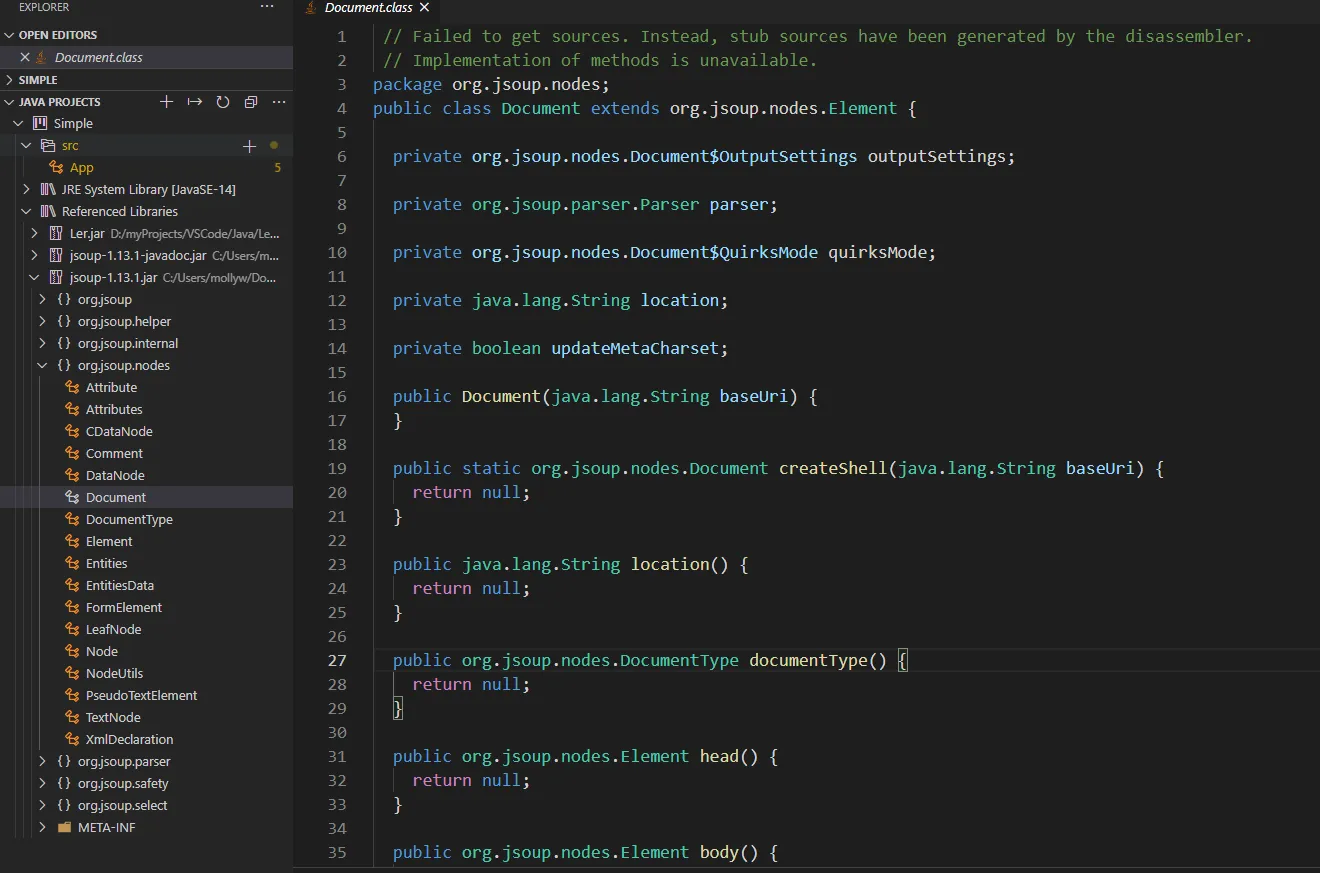1320x873 pixels.
Task: Click the org.jsoup.helper package braces icon
Action: (64, 322)
